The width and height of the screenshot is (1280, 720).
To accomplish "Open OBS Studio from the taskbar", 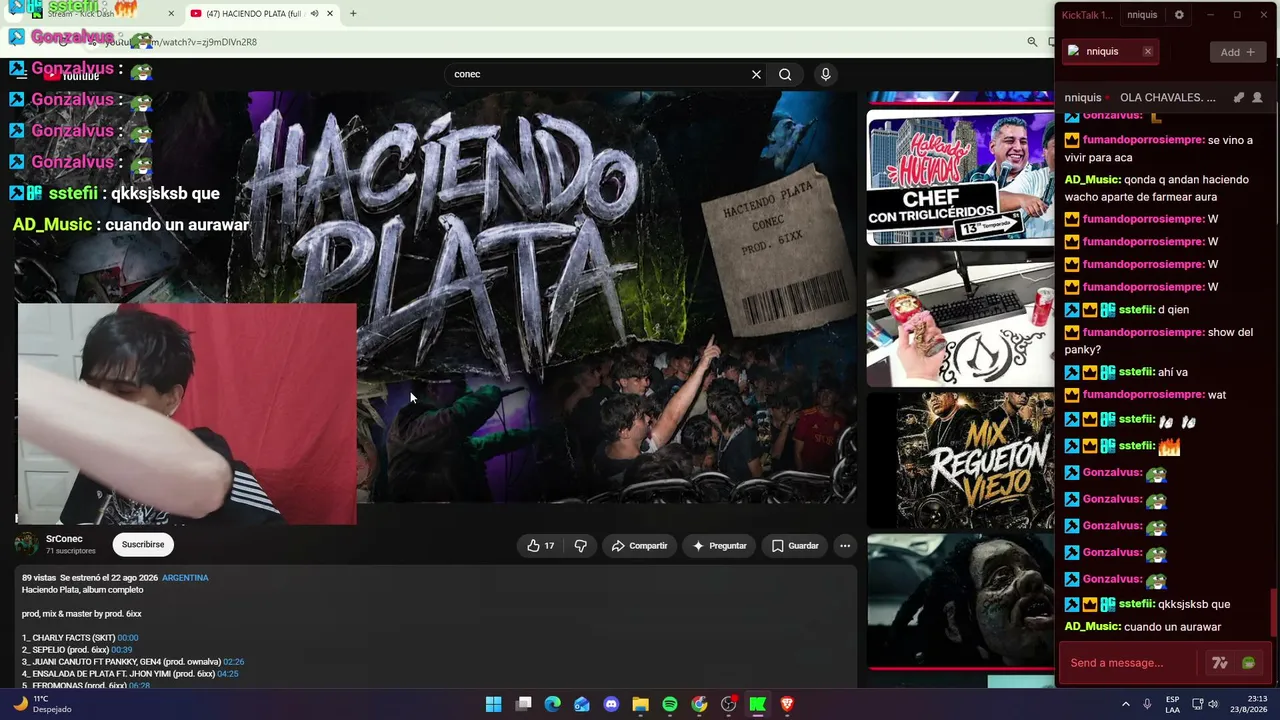I will click(x=729, y=704).
